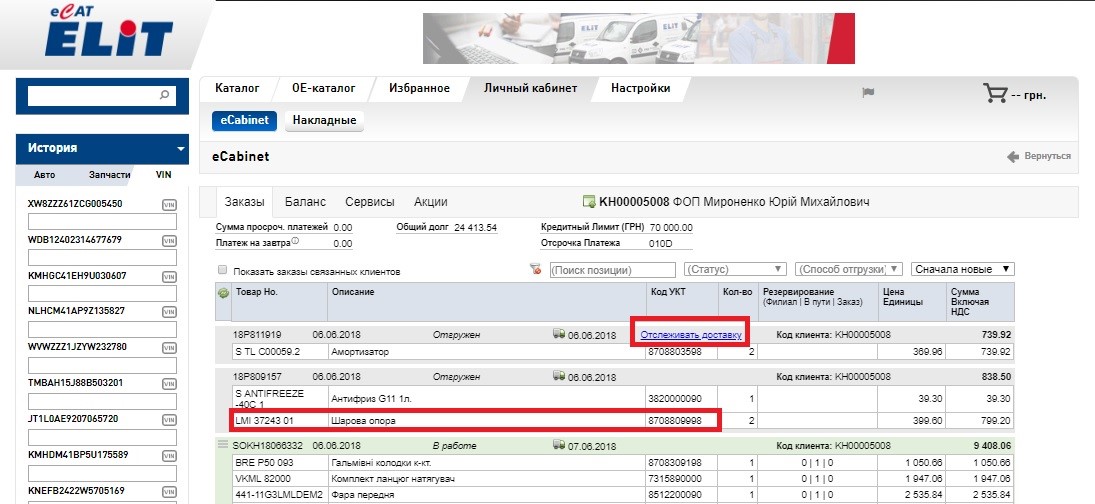Switch to the Баланс tab
1095x504 pixels.
305,202
